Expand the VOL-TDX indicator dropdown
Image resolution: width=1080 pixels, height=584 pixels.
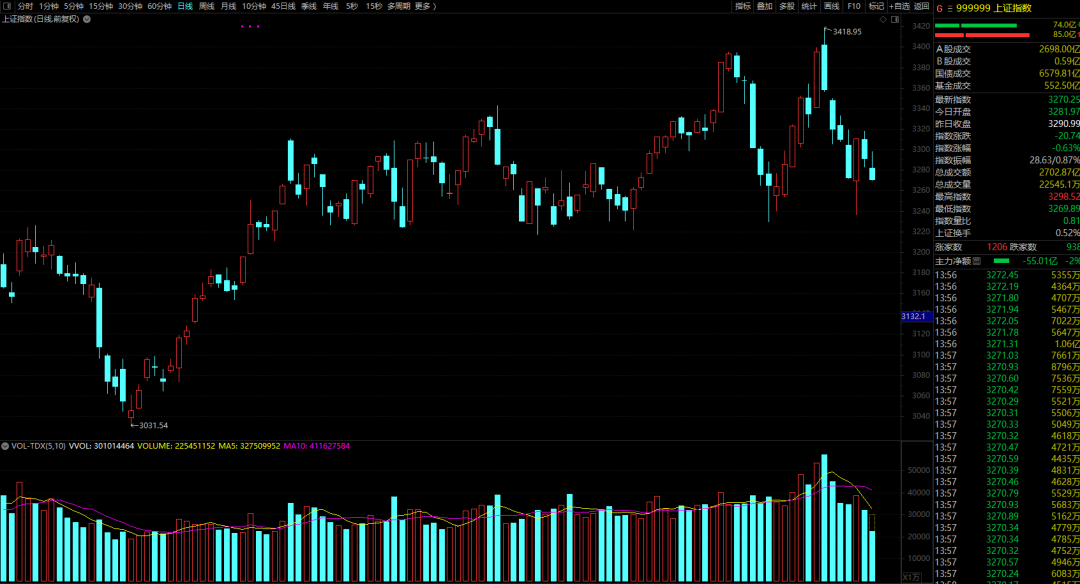point(5,446)
